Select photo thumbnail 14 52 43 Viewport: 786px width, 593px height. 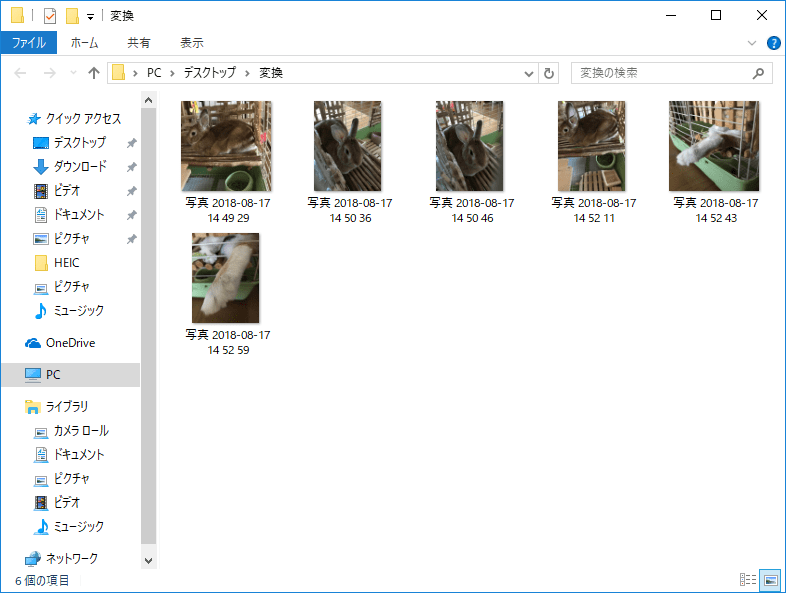coord(714,146)
